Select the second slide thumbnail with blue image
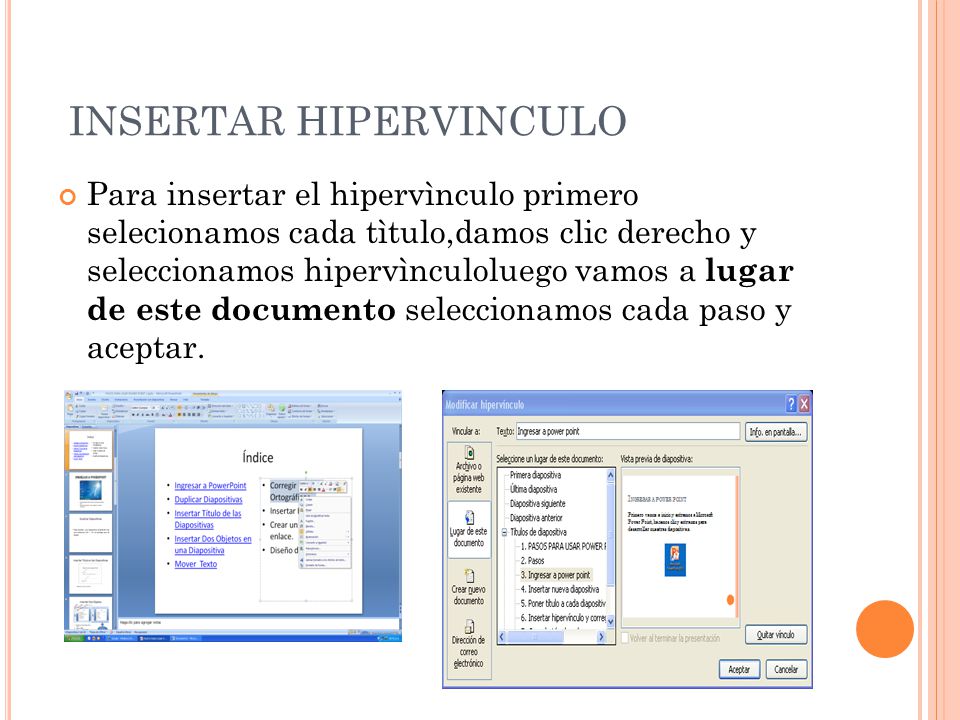The width and height of the screenshot is (960, 720). [x=90, y=492]
